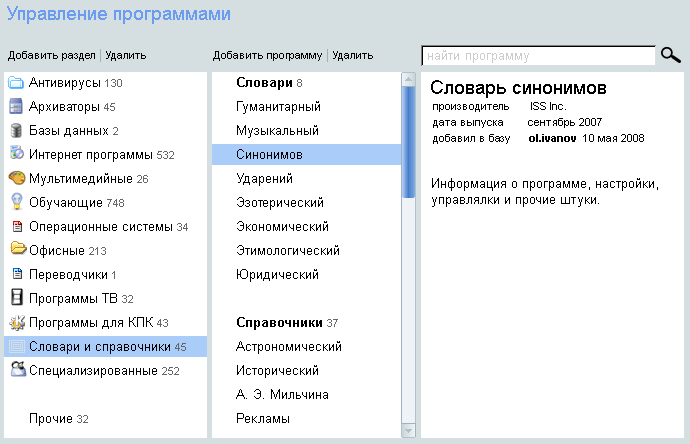Screen dimensions: 690x444
Task: Click the Добавить раздел link
Action: (51, 56)
